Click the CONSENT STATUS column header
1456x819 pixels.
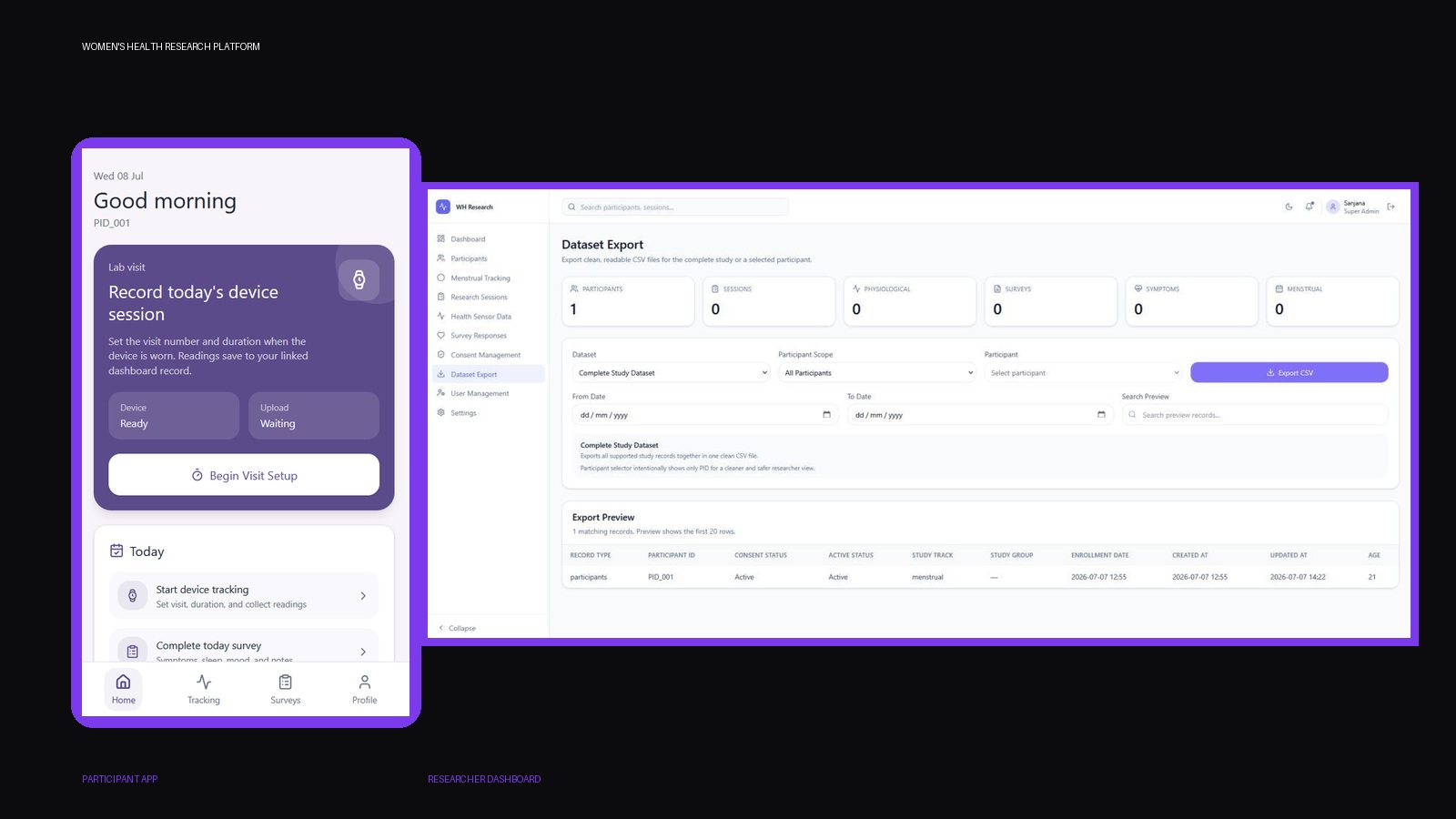click(761, 555)
